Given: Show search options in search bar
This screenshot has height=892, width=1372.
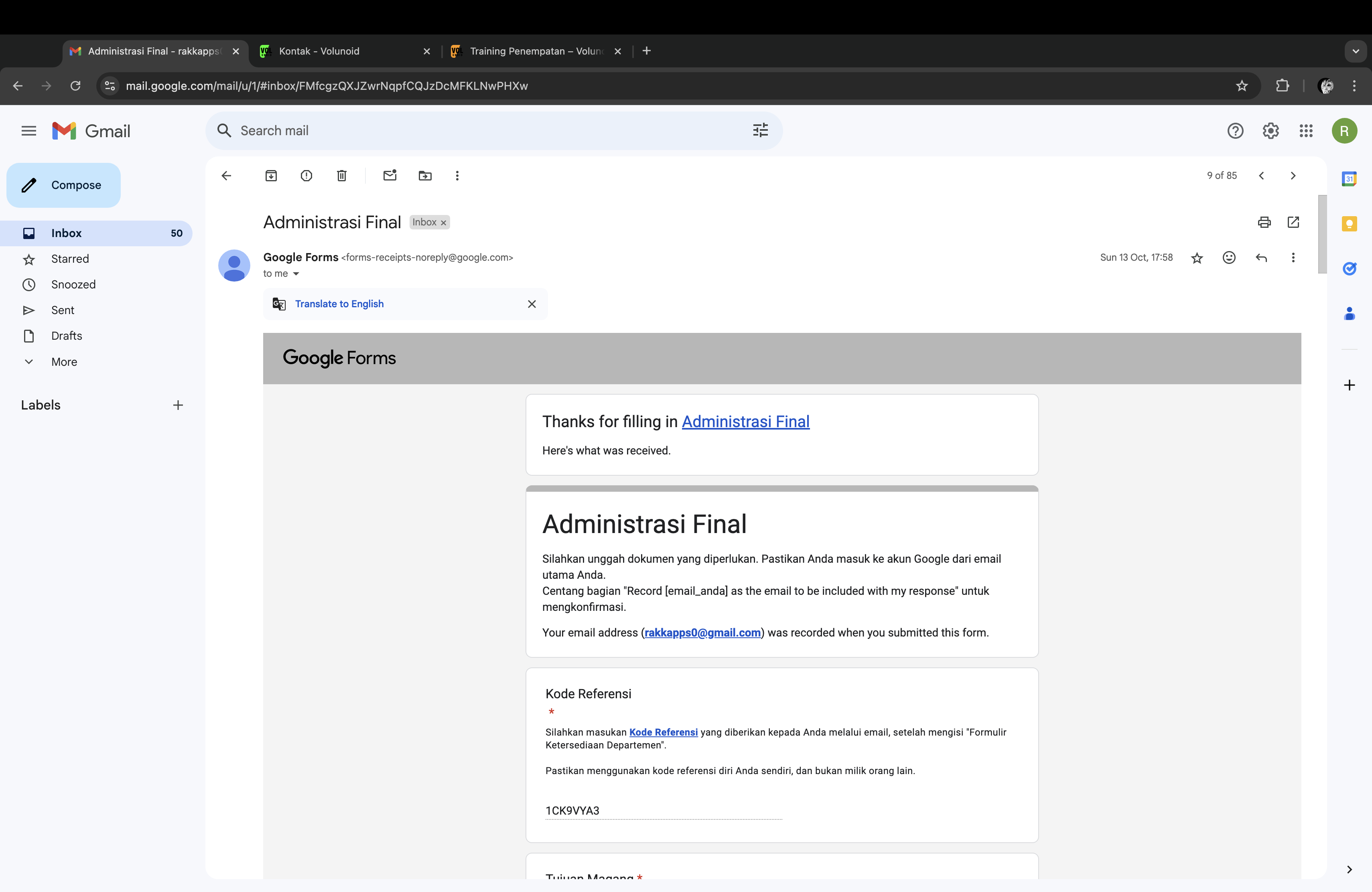Looking at the screenshot, I should coord(760,131).
